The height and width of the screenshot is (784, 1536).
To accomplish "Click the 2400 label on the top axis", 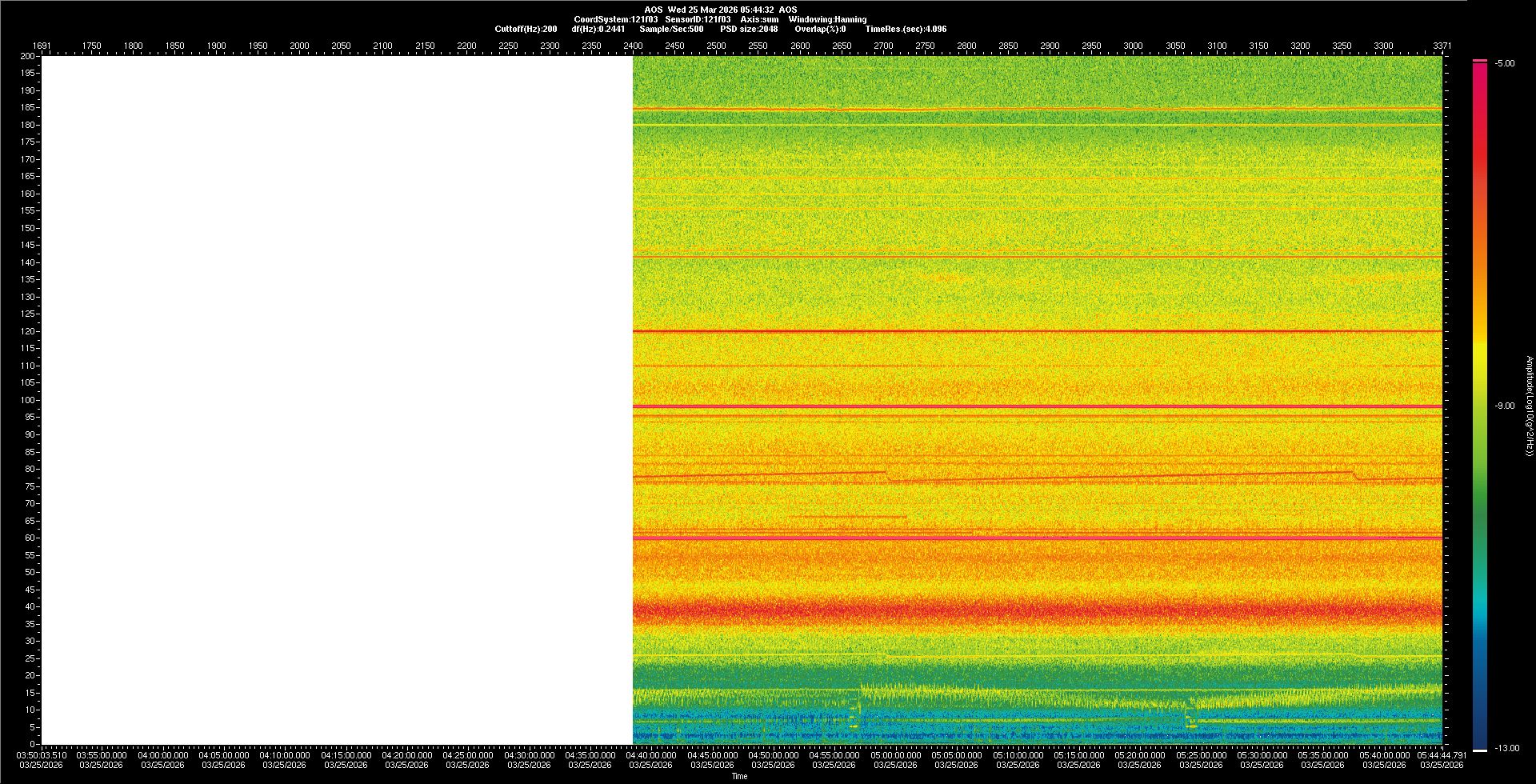I will (633, 46).
